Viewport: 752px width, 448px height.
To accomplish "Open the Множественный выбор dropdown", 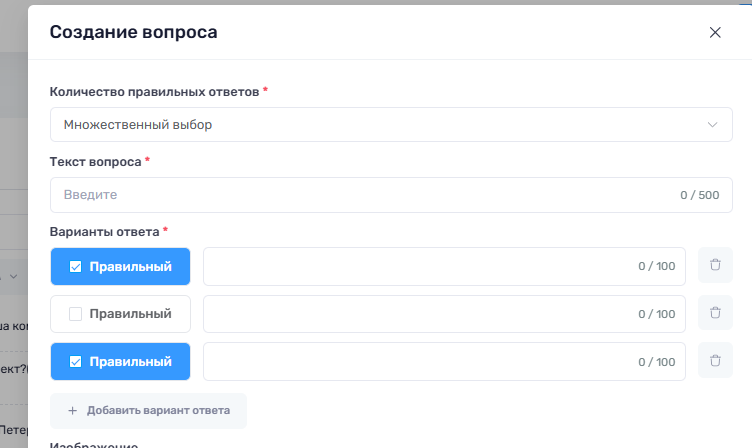I will [x=391, y=125].
